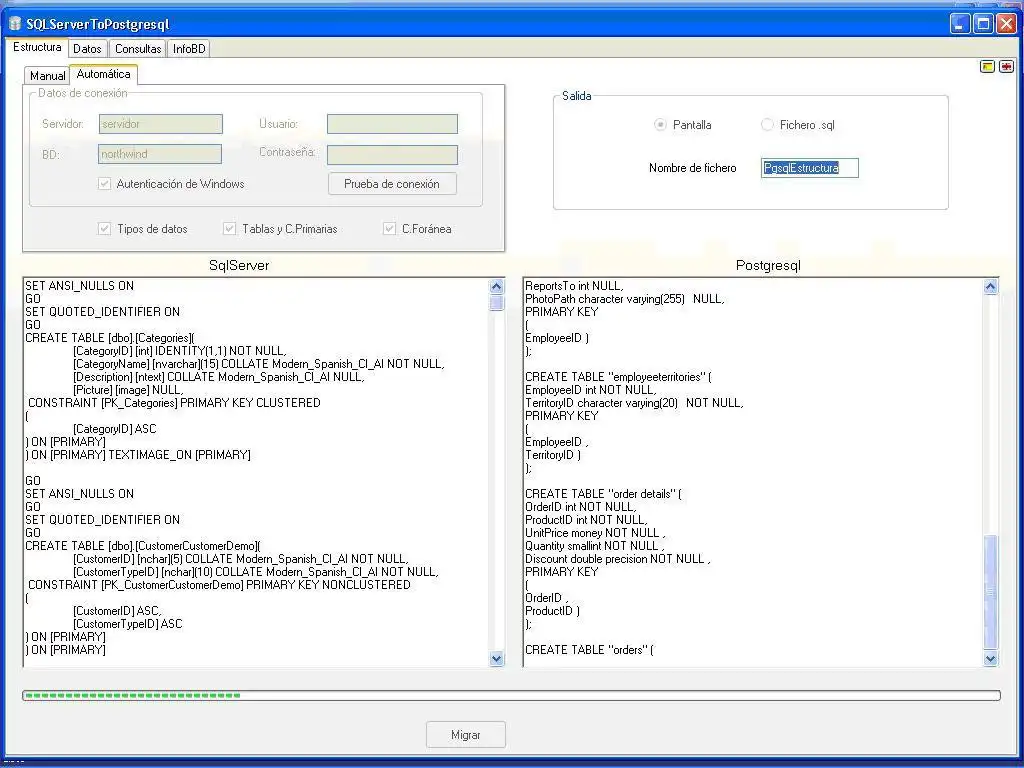This screenshot has width=1024, height=768.
Task: Click the yellow flag language icon
Action: click(x=987, y=66)
